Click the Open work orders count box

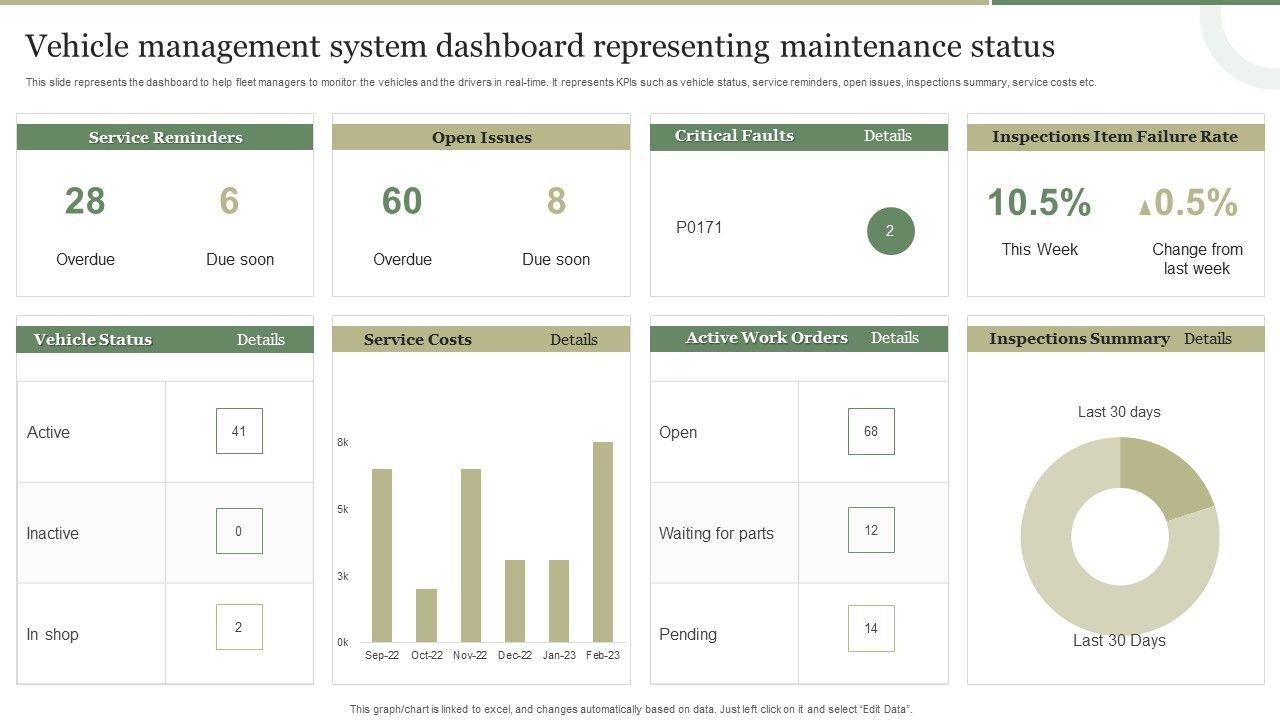pyautogui.click(x=871, y=431)
